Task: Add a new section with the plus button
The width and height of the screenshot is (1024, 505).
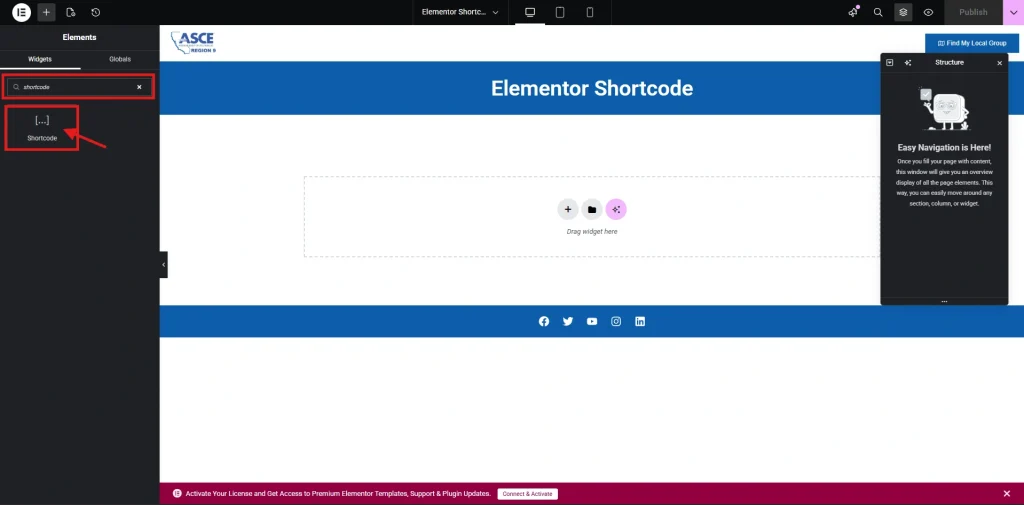Action: click(568, 209)
